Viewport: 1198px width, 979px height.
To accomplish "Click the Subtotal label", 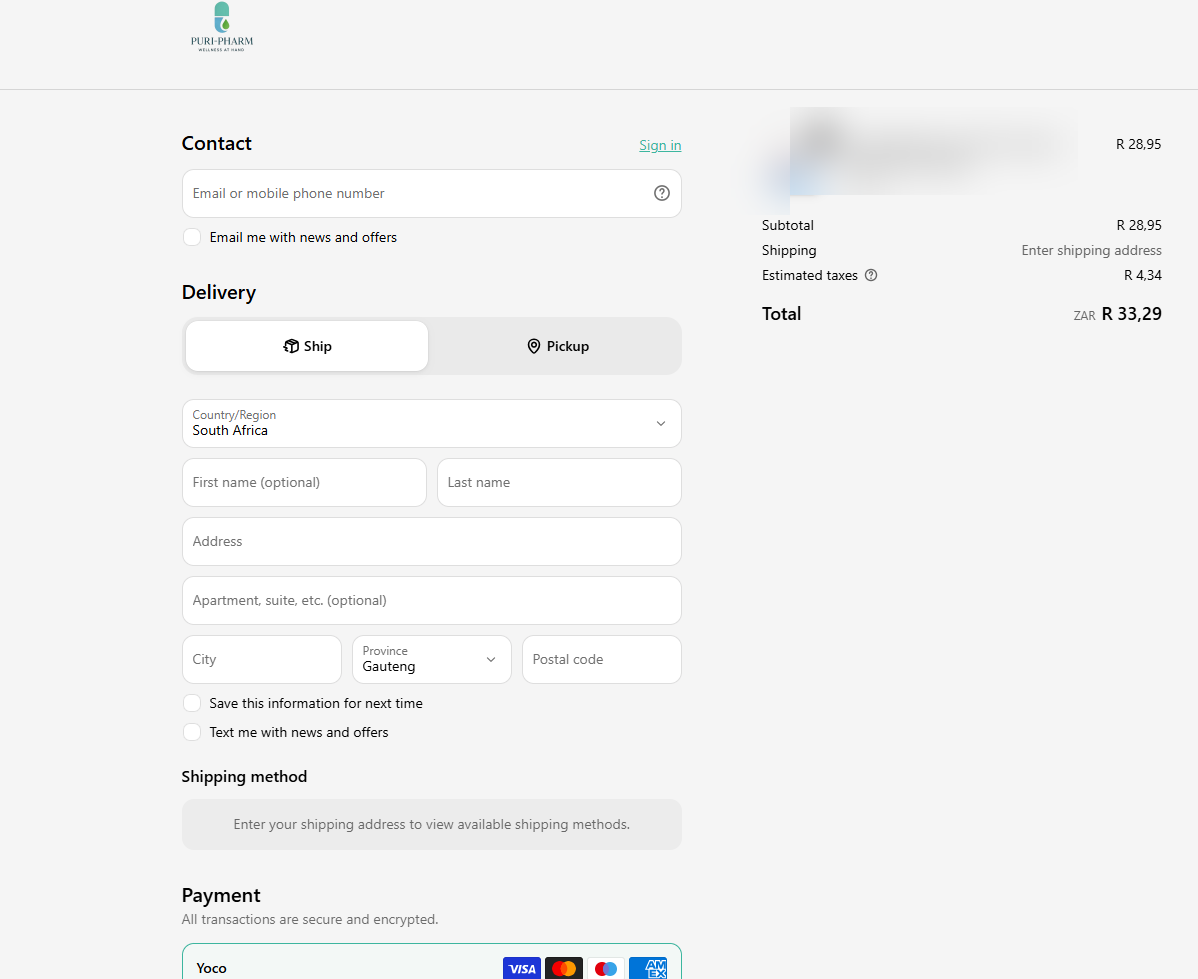I will click(x=788, y=225).
